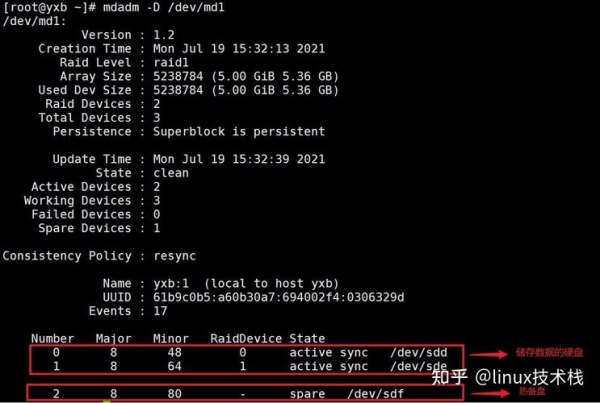Click the Consistency Policy resync value
The image size is (600, 403).
(174, 256)
